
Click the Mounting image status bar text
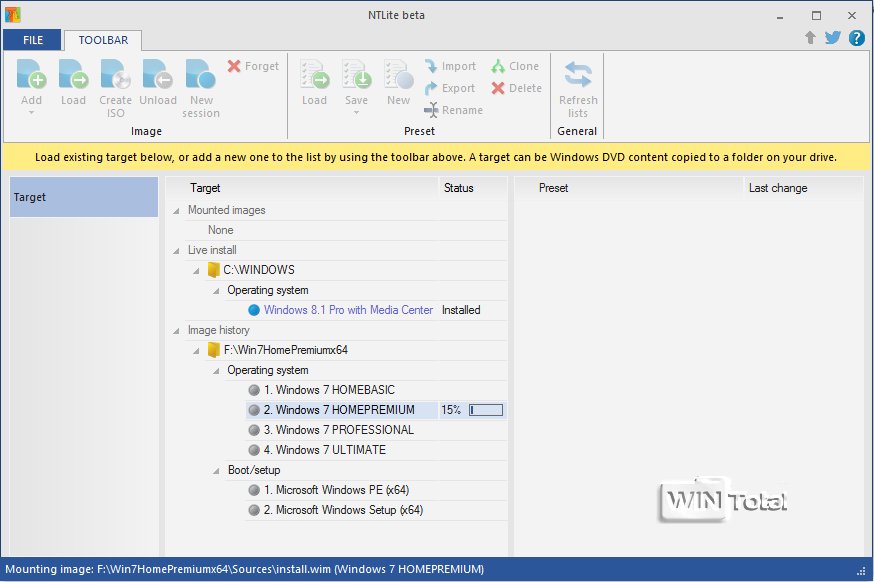(245, 569)
